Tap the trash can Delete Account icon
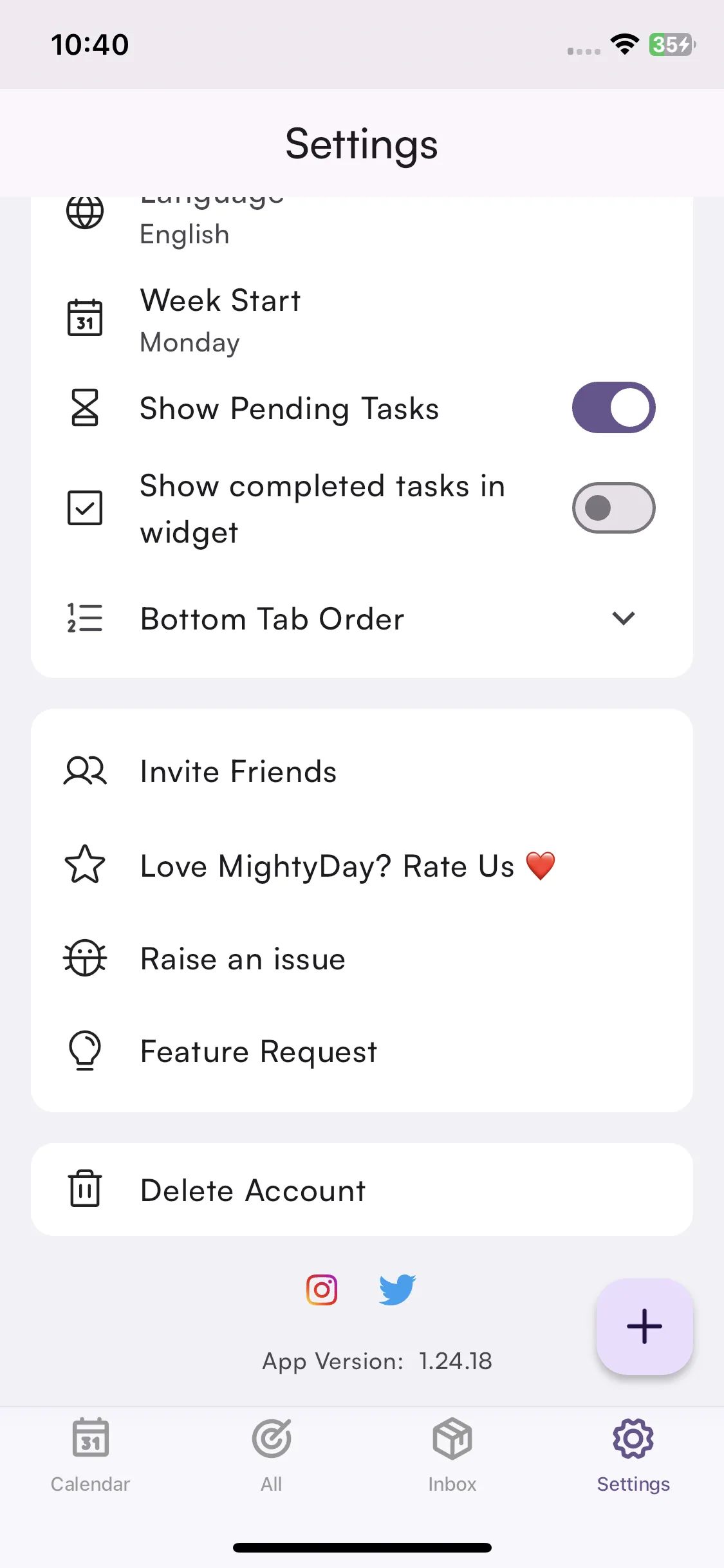Screen dimensions: 724x1568 pos(85,1189)
